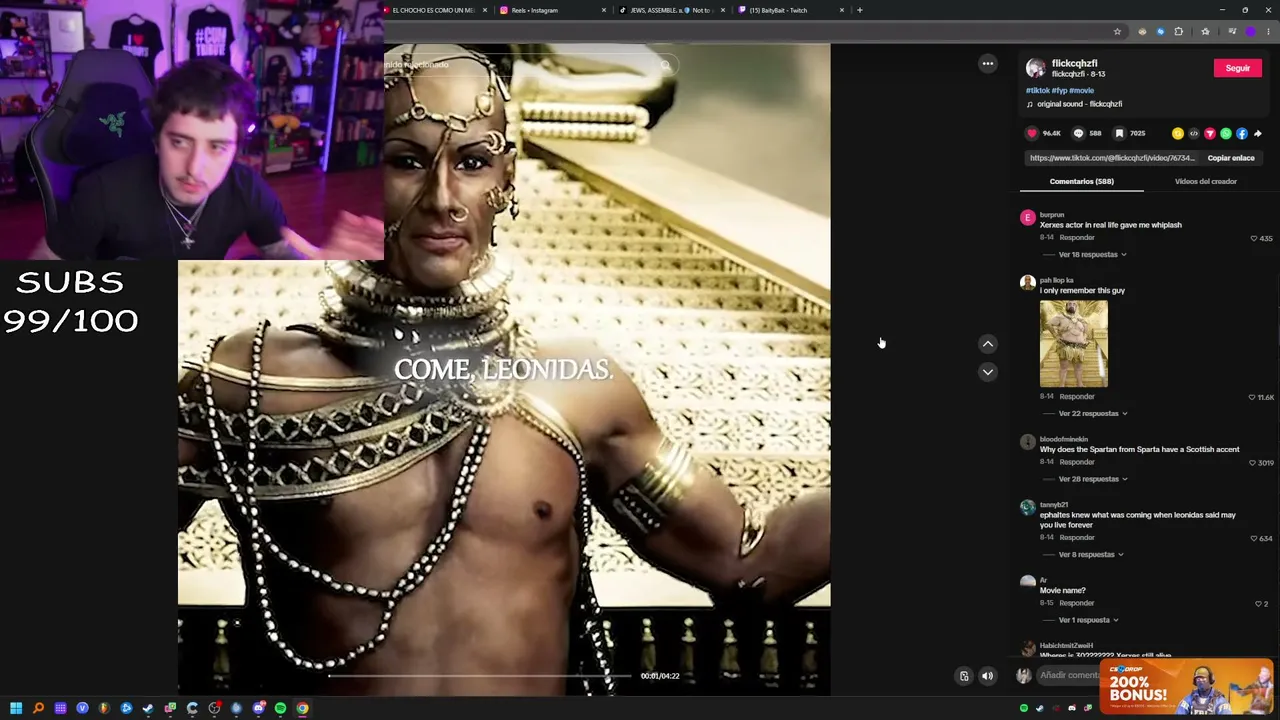Mute the video with the speaker icon
1280x720 pixels.
988,676
